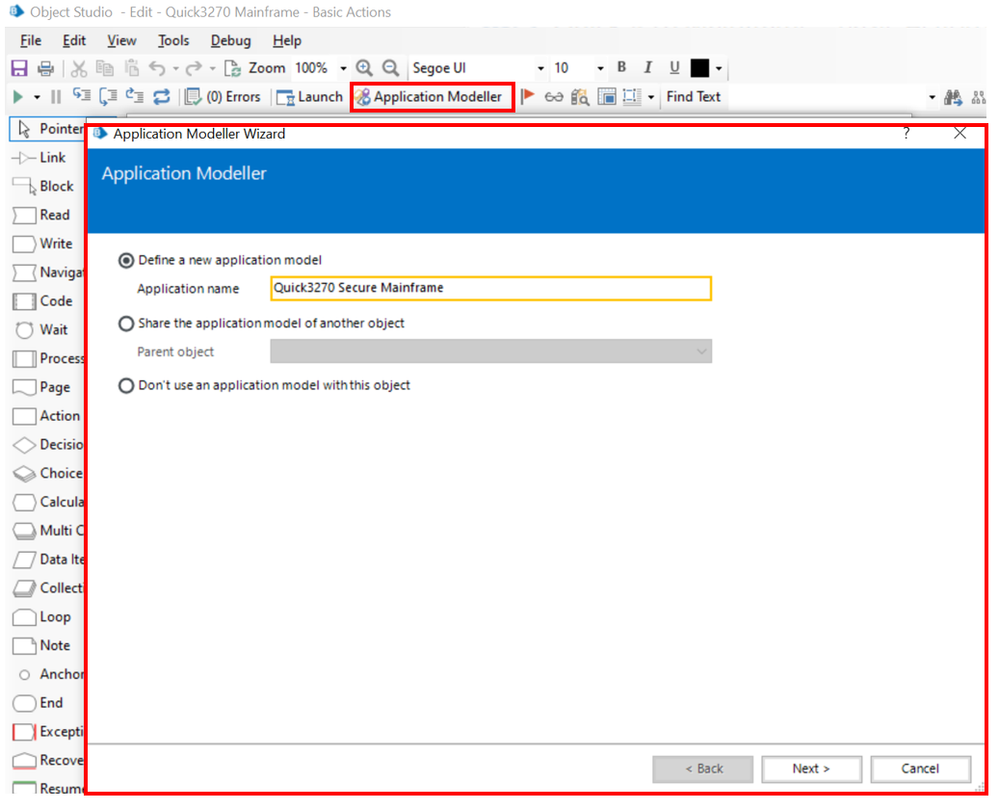
Task: Open the Zoom 100% dropdown arrow
Action: 343,68
